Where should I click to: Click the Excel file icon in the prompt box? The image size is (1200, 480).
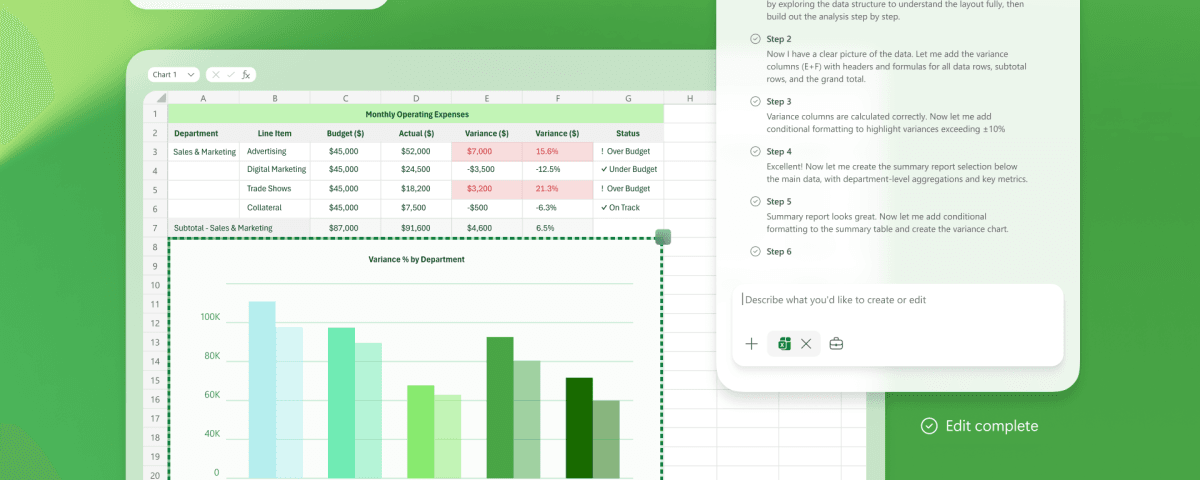(x=785, y=344)
